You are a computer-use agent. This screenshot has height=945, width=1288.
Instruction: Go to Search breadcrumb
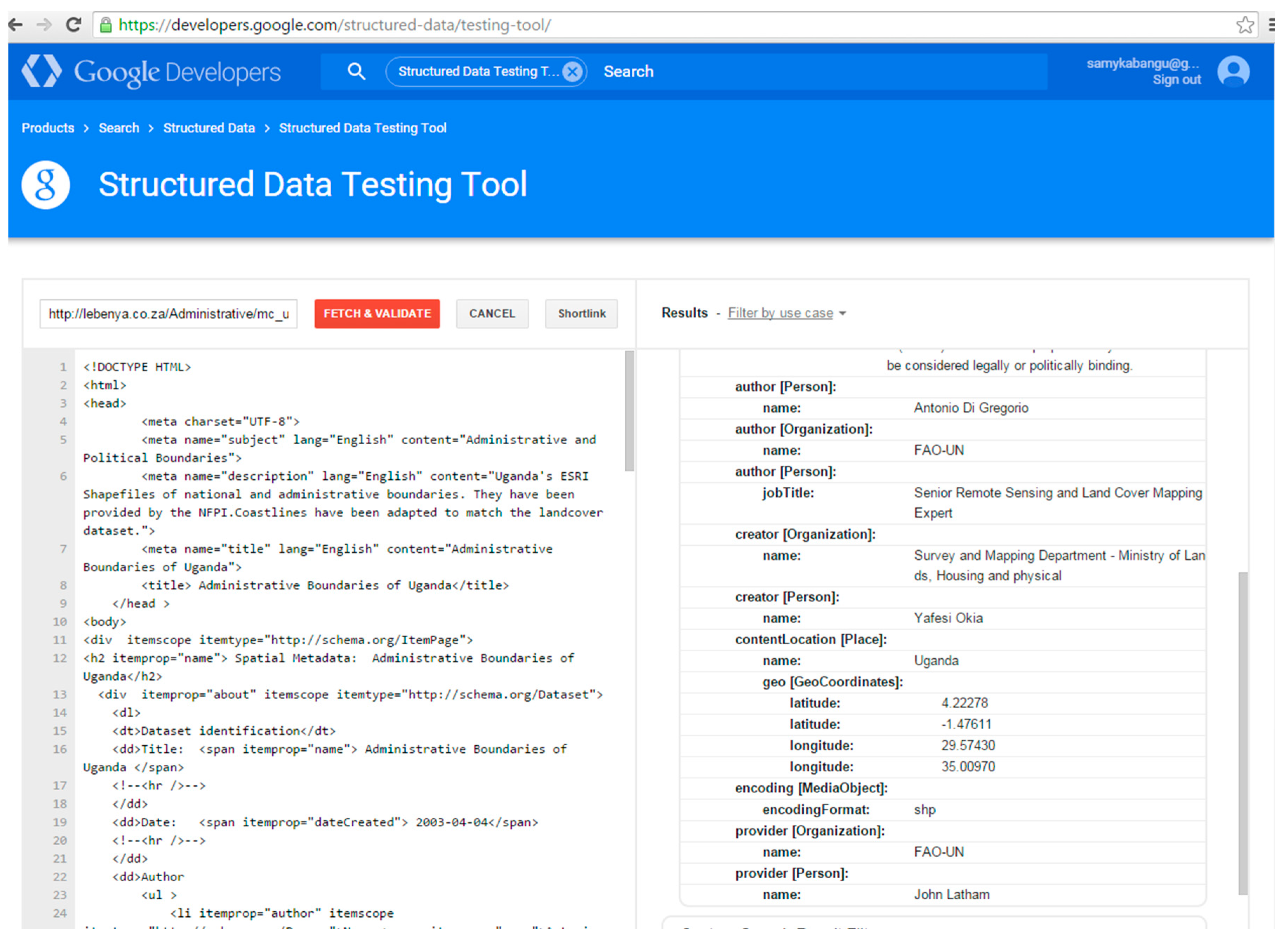pyautogui.click(x=119, y=128)
